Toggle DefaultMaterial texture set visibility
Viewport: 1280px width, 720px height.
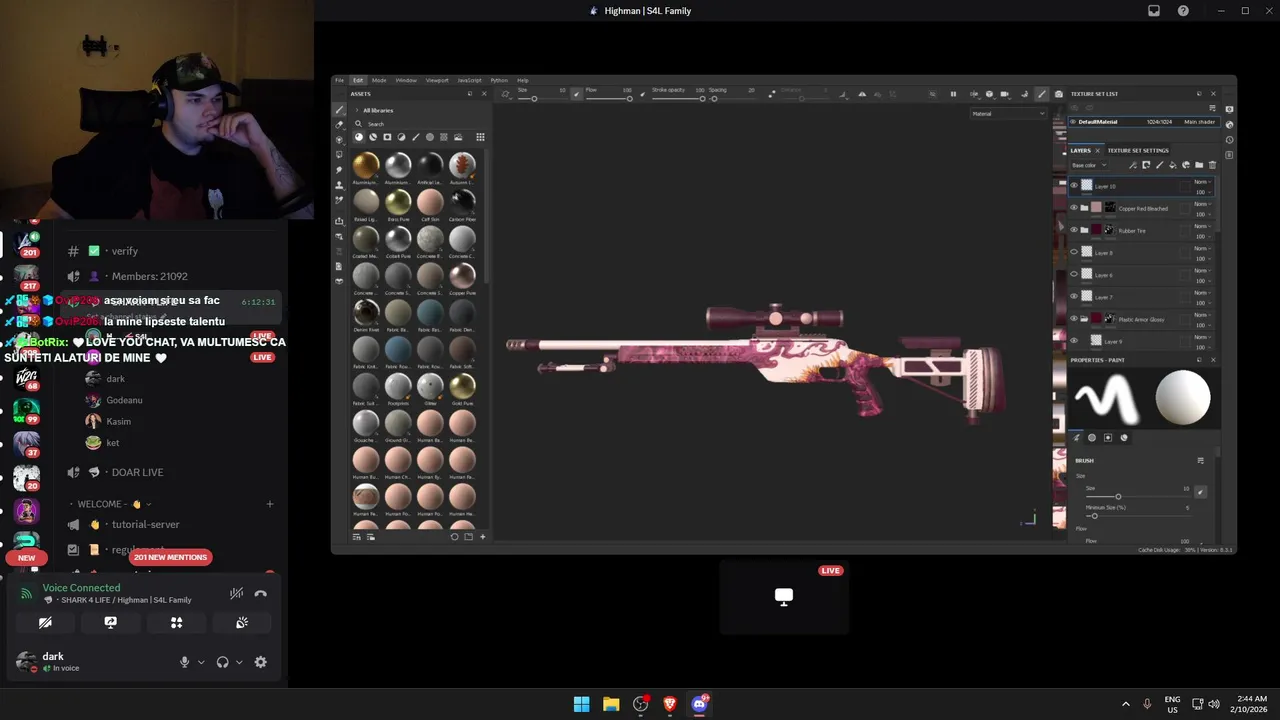[x=1073, y=122]
